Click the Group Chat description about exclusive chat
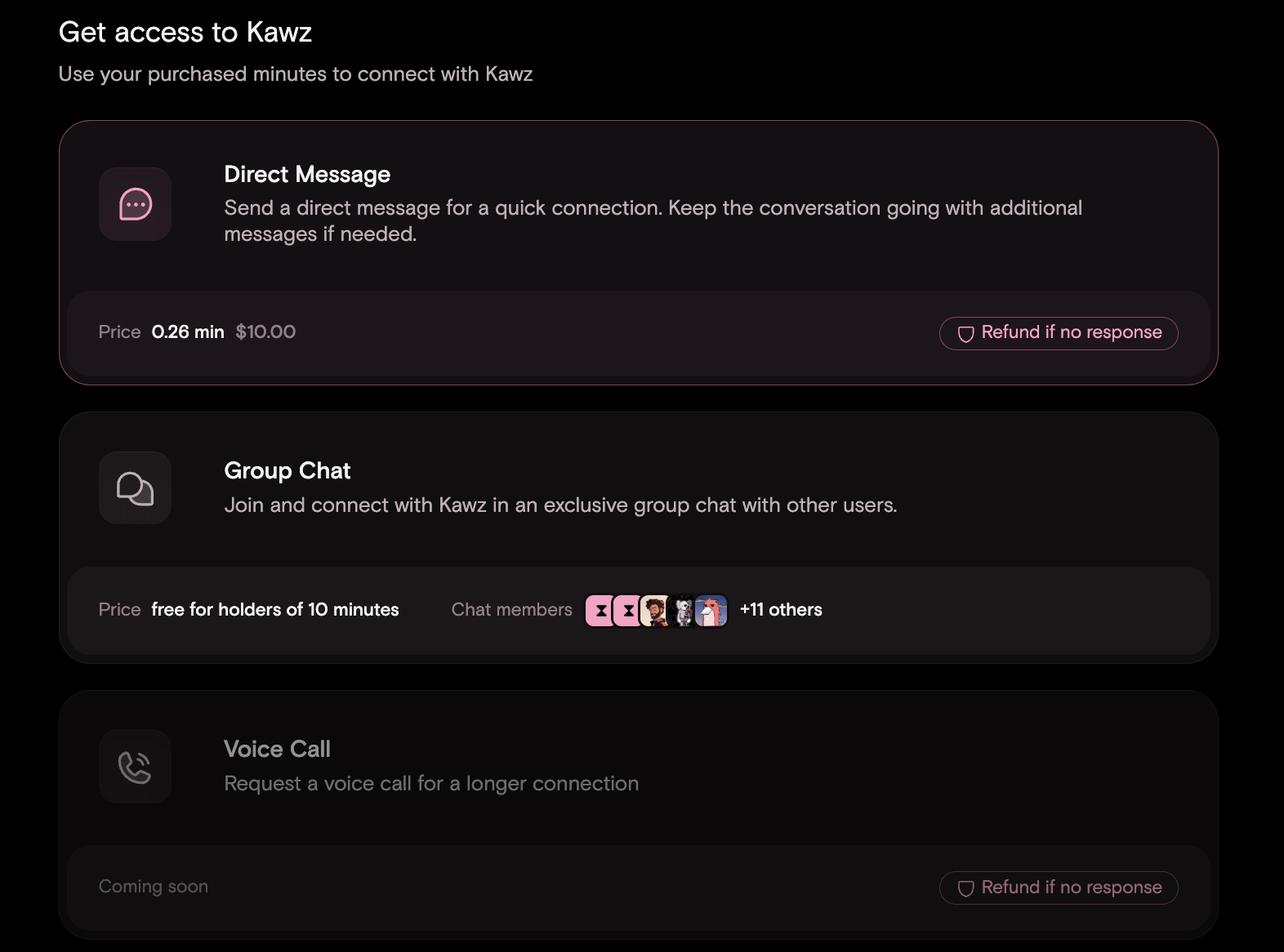The image size is (1284, 952). click(x=560, y=505)
